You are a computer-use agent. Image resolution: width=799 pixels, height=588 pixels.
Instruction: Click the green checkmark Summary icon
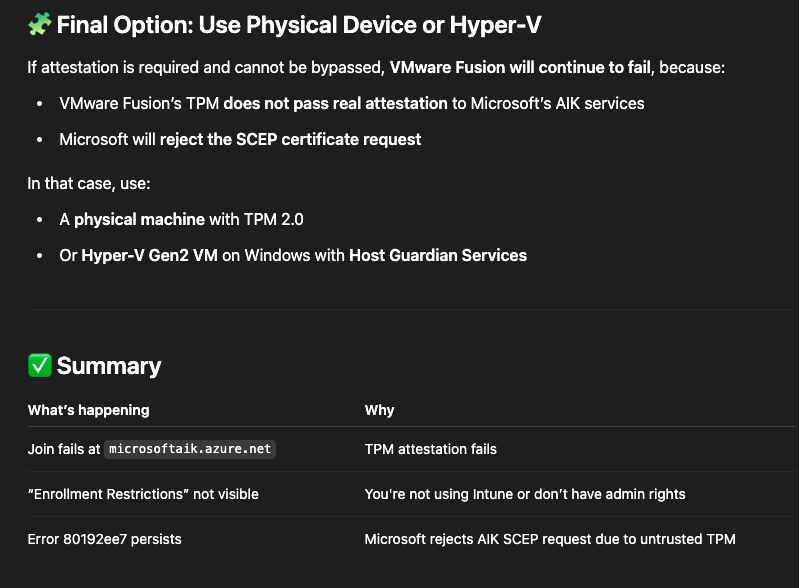click(40, 365)
